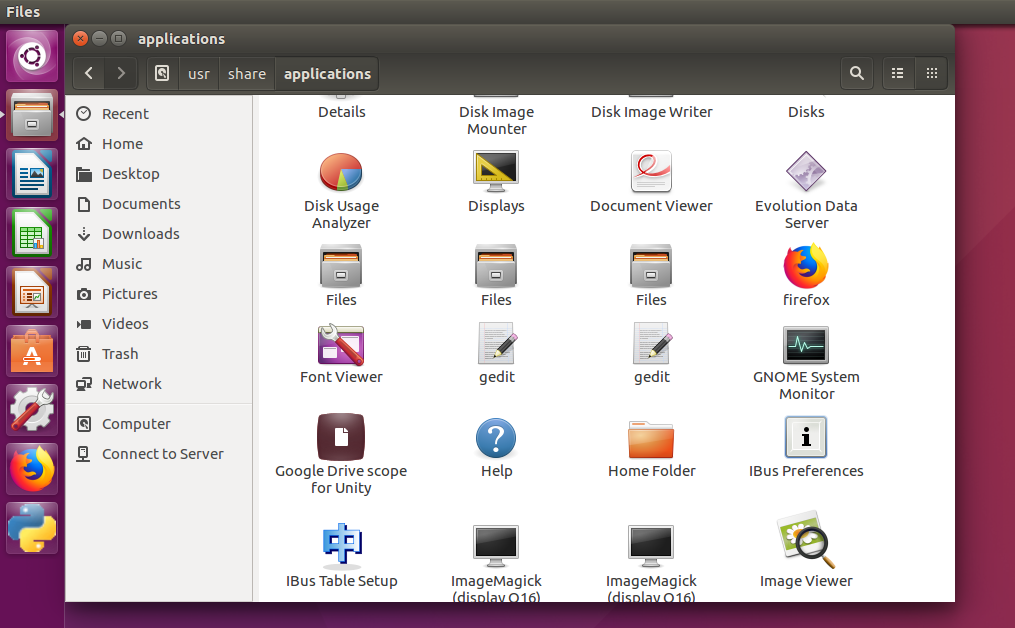Viewport: 1015px width, 628px height.
Task: Open Computer in the sidebar
Action: 159,424
